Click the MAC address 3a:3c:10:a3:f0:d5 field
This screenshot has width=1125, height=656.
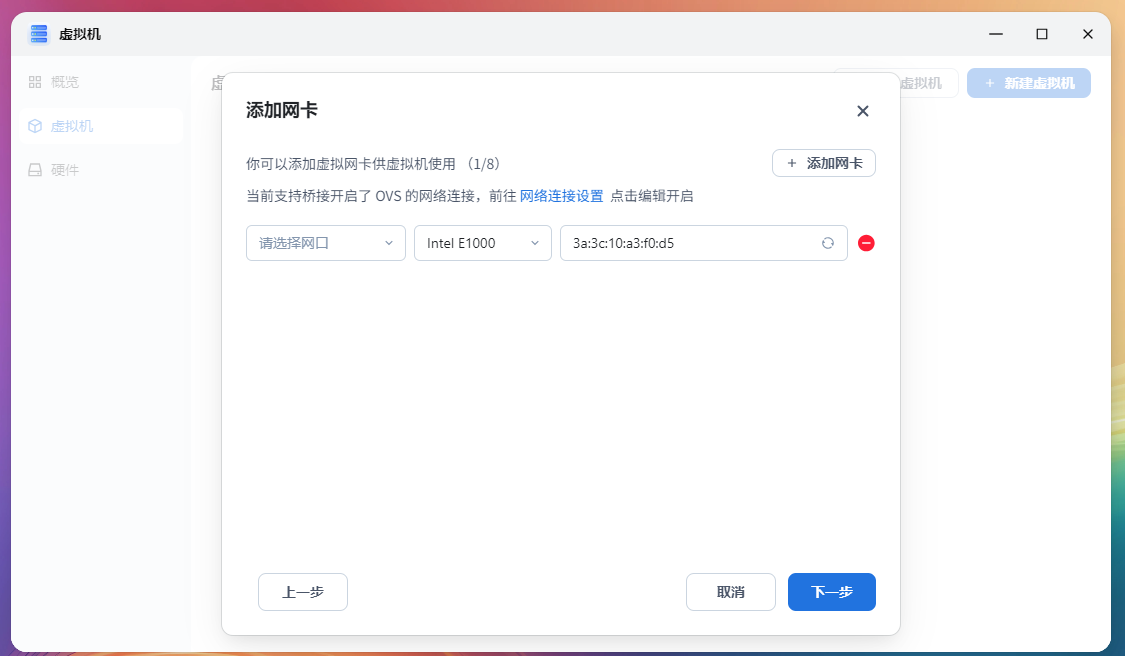(x=690, y=243)
